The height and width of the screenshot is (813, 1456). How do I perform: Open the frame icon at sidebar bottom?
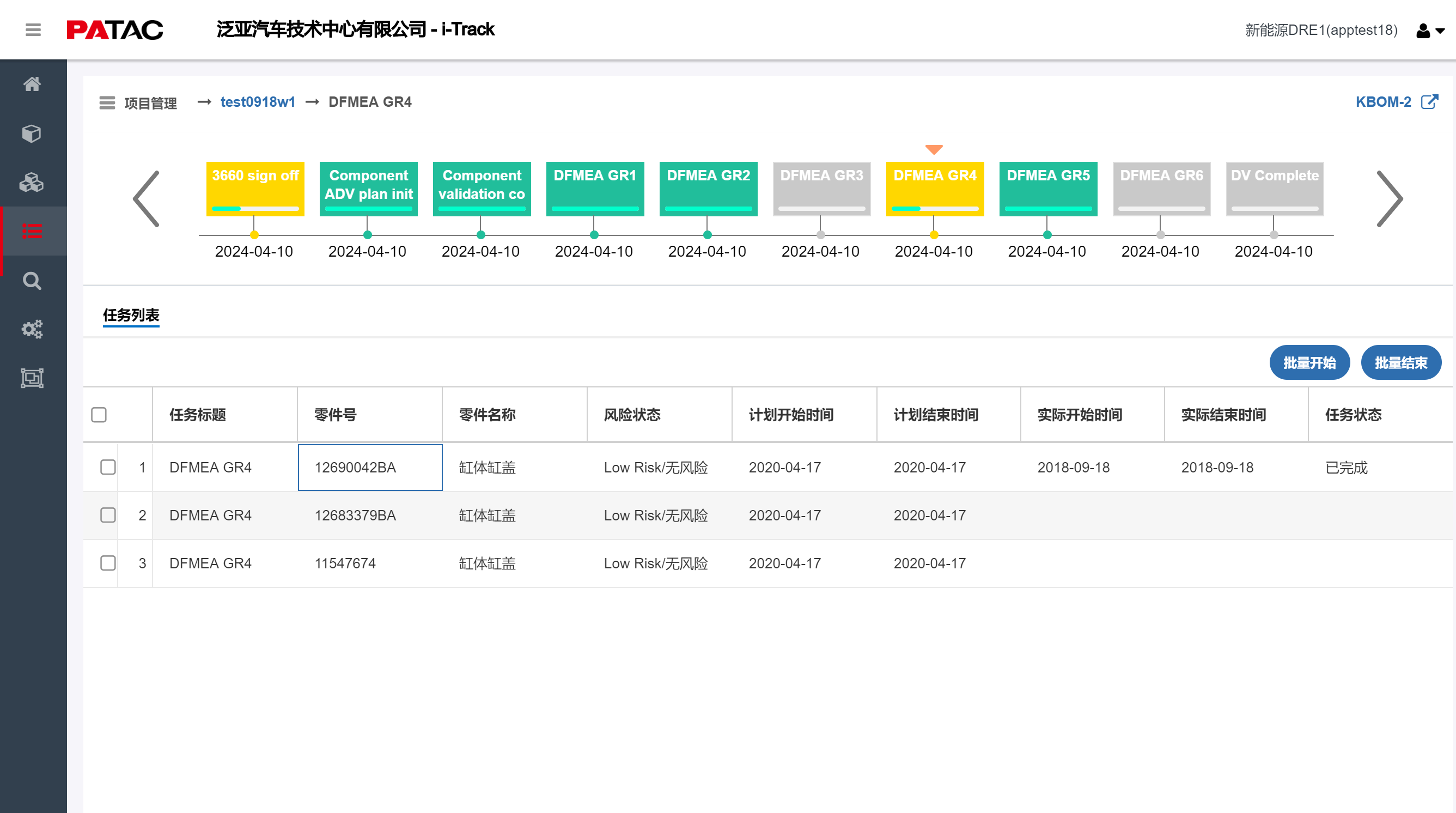(x=32, y=378)
